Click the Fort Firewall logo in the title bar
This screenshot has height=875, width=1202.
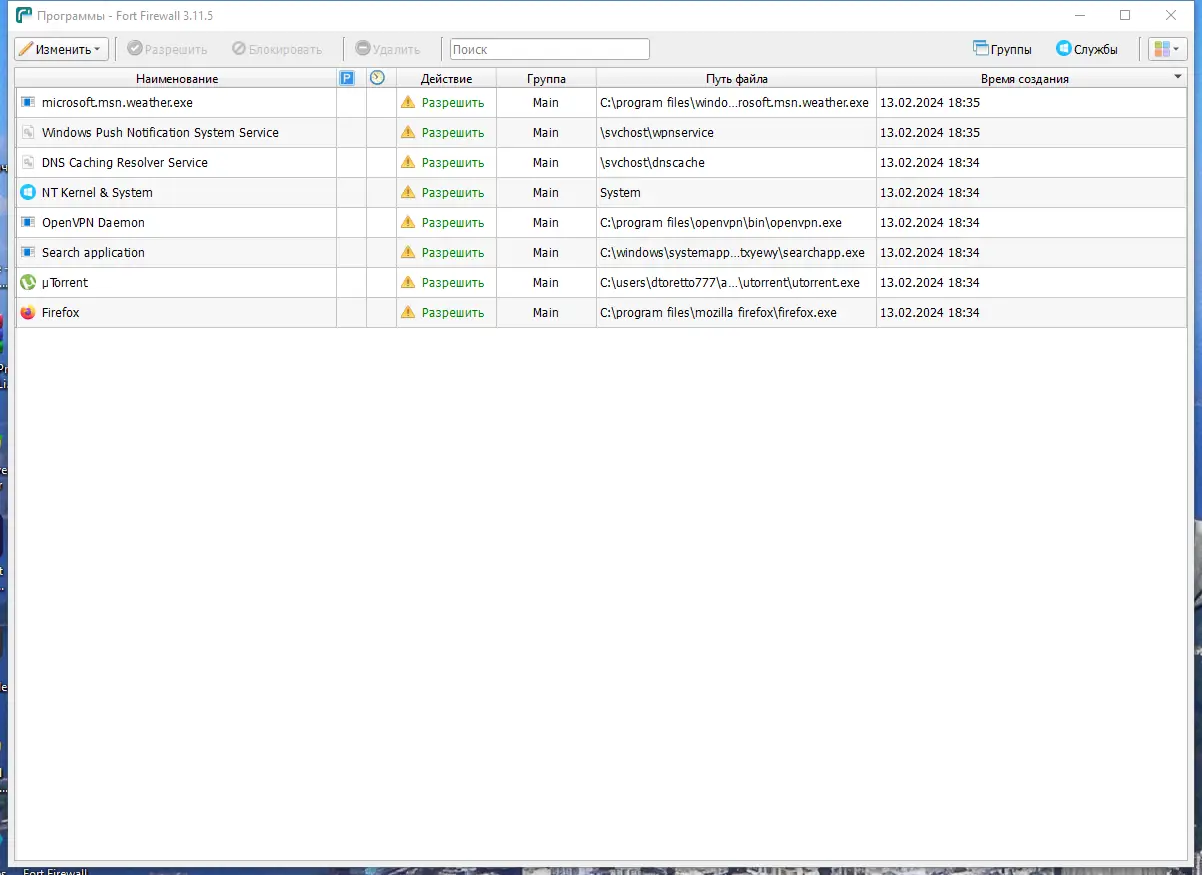pyautogui.click(x=24, y=15)
